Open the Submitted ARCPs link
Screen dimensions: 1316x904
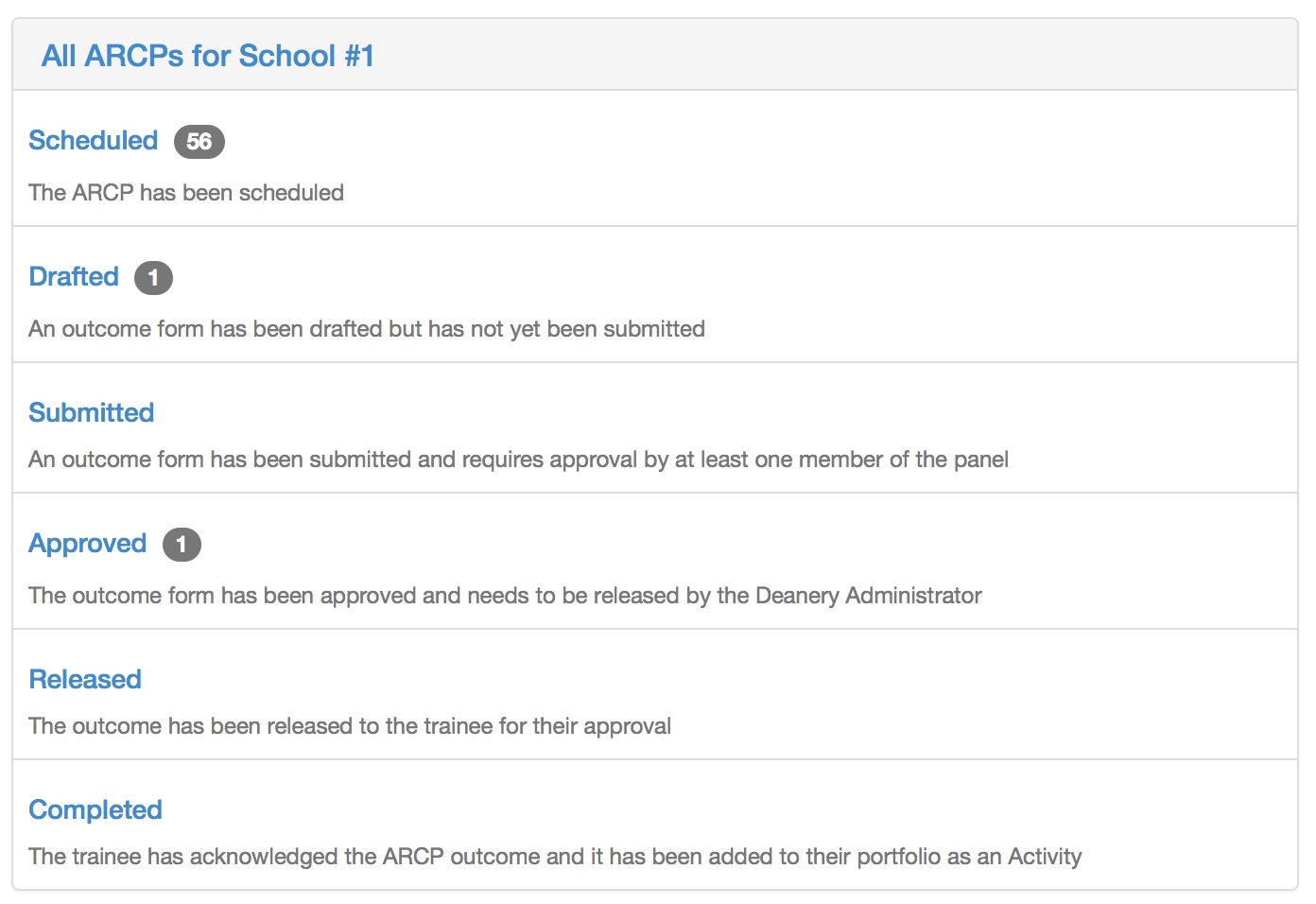pyautogui.click(x=91, y=413)
